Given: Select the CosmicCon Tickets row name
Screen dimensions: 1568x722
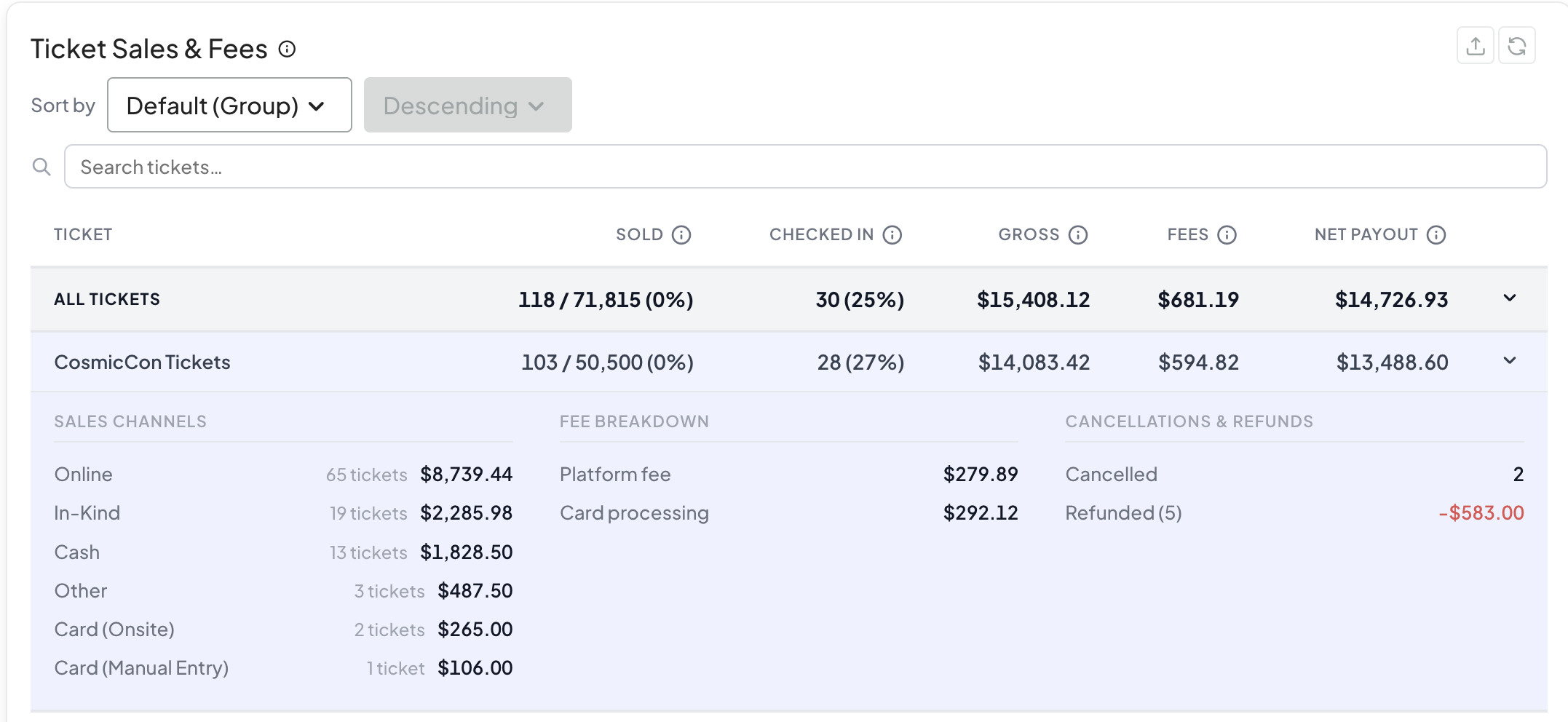Looking at the screenshot, I should pos(143,362).
